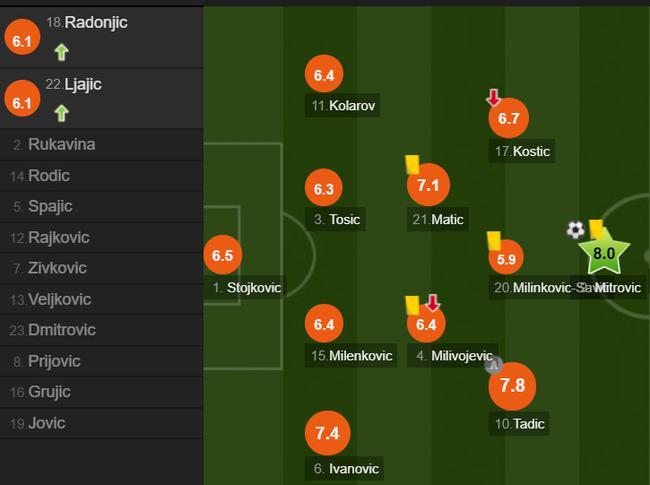
Task: Click the grey assist icon above Tadic
Action: 494,365
